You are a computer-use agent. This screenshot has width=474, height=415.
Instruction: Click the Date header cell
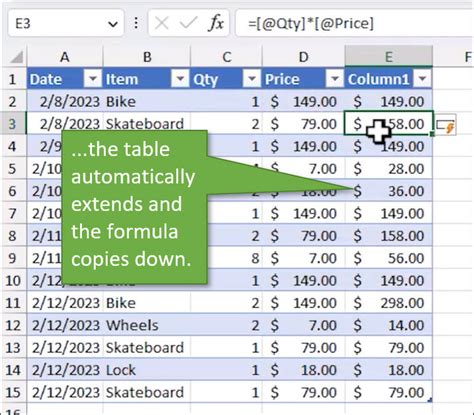click(x=65, y=79)
